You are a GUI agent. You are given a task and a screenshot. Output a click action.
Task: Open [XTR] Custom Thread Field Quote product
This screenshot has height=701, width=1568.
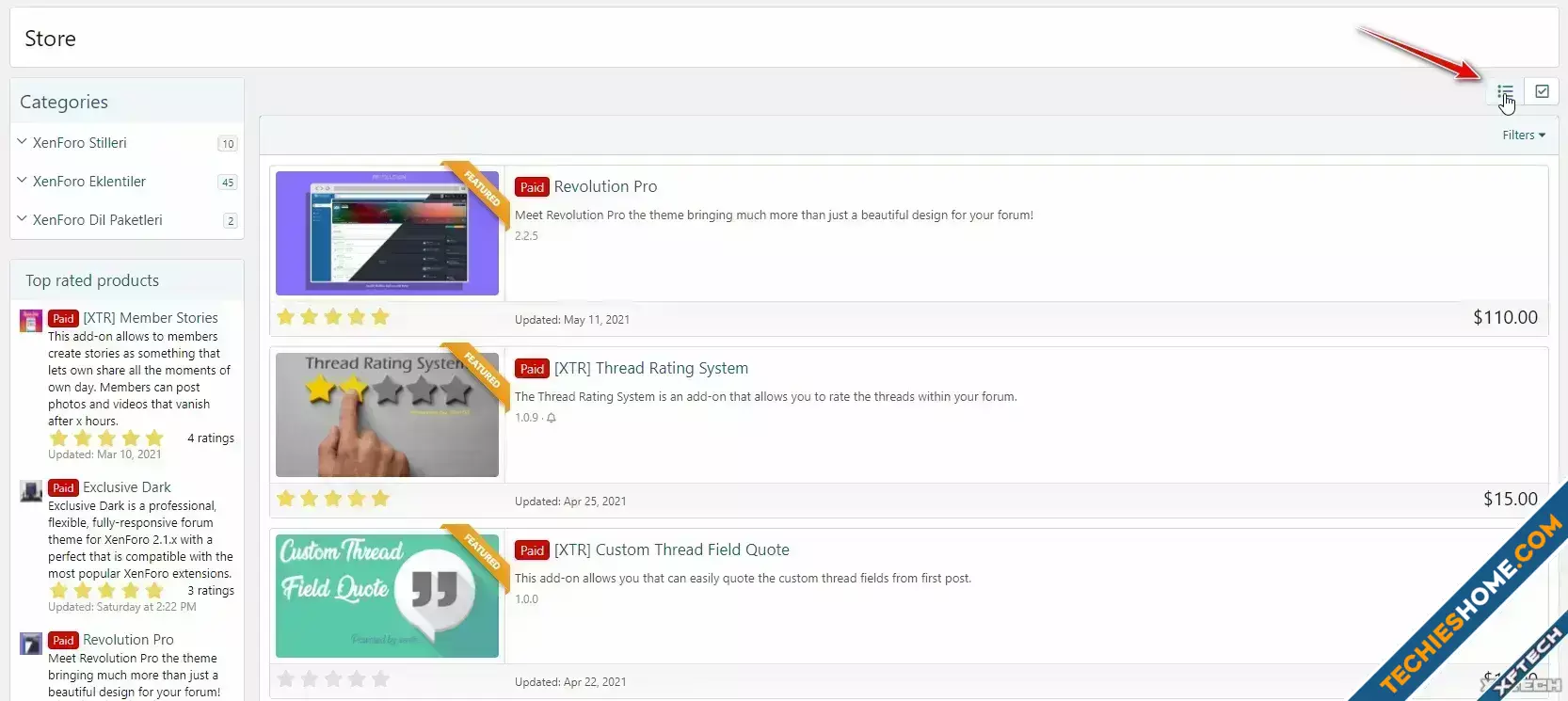[x=672, y=550]
